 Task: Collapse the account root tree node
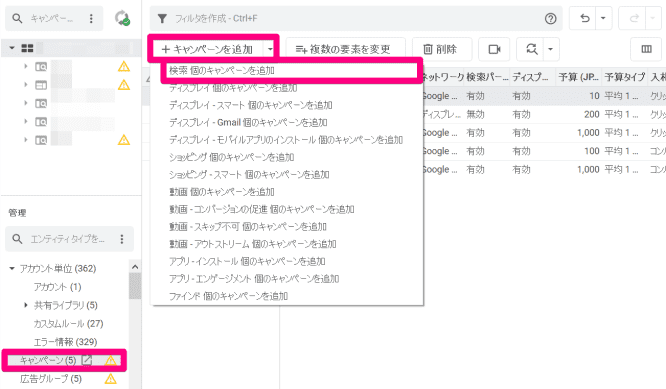[x=12, y=48]
